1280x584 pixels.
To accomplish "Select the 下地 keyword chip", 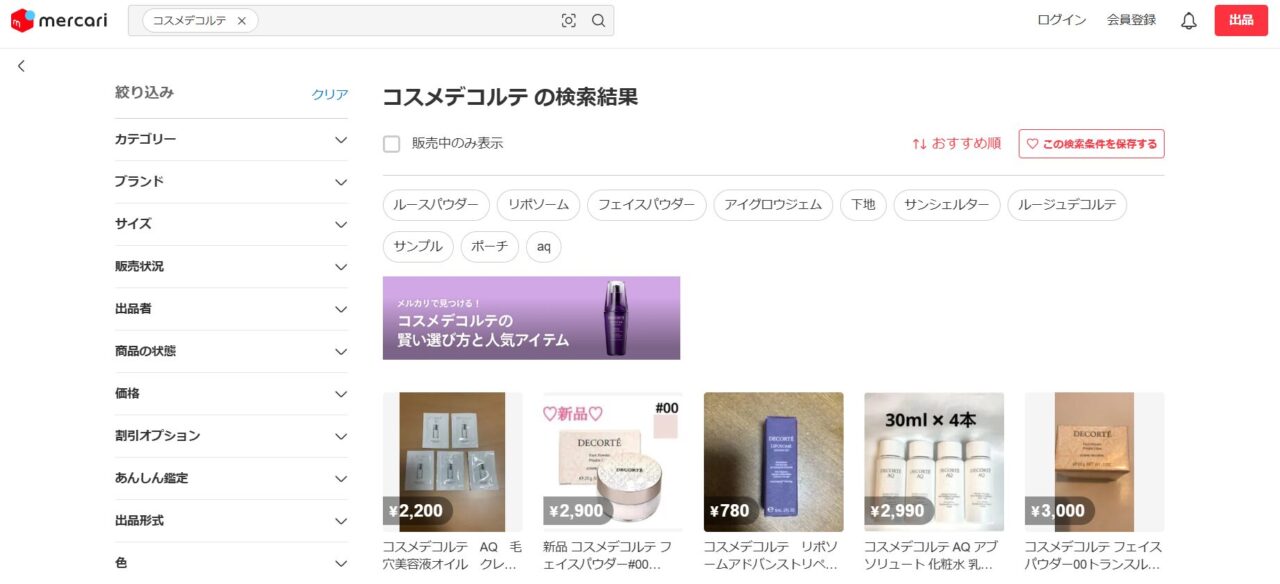I will tap(863, 205).
